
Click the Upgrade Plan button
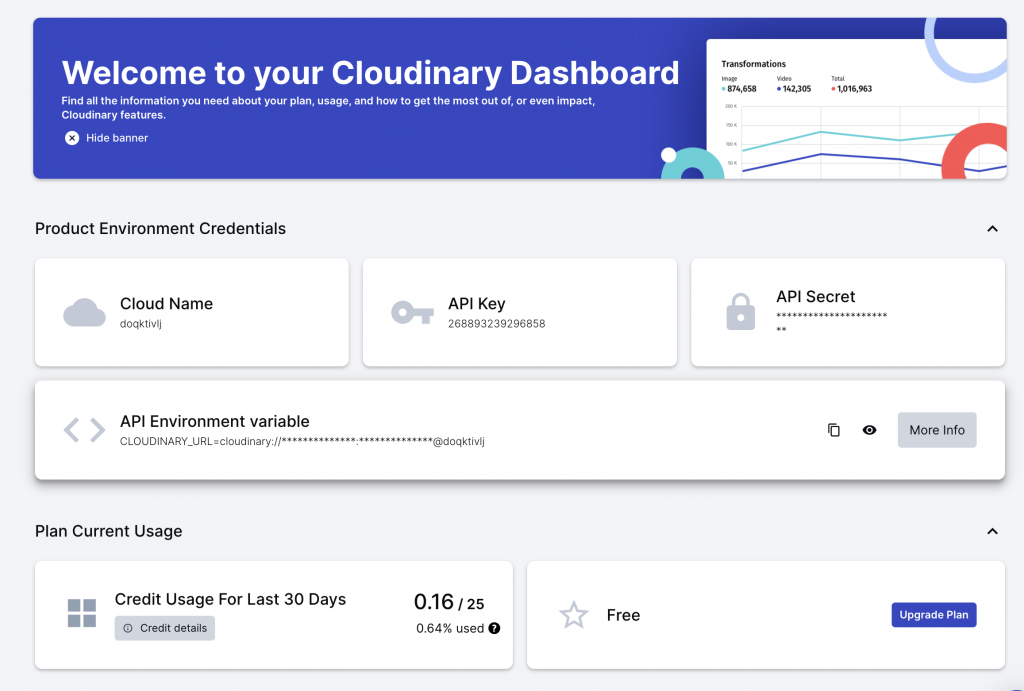pyautogui.click(x=934, y=615)
